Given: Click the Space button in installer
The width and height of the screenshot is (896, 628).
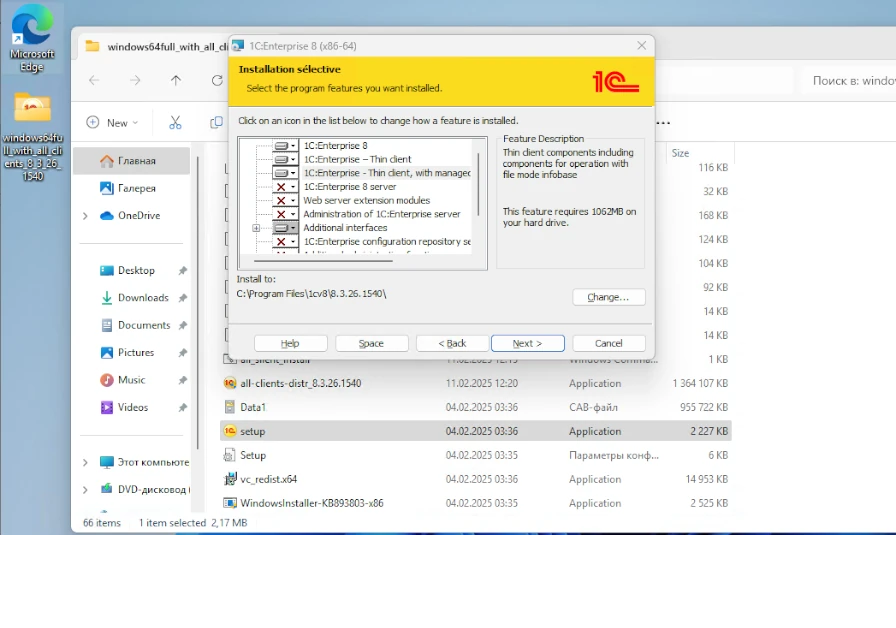Looking at the screenshot, I should tap(371, 343).
